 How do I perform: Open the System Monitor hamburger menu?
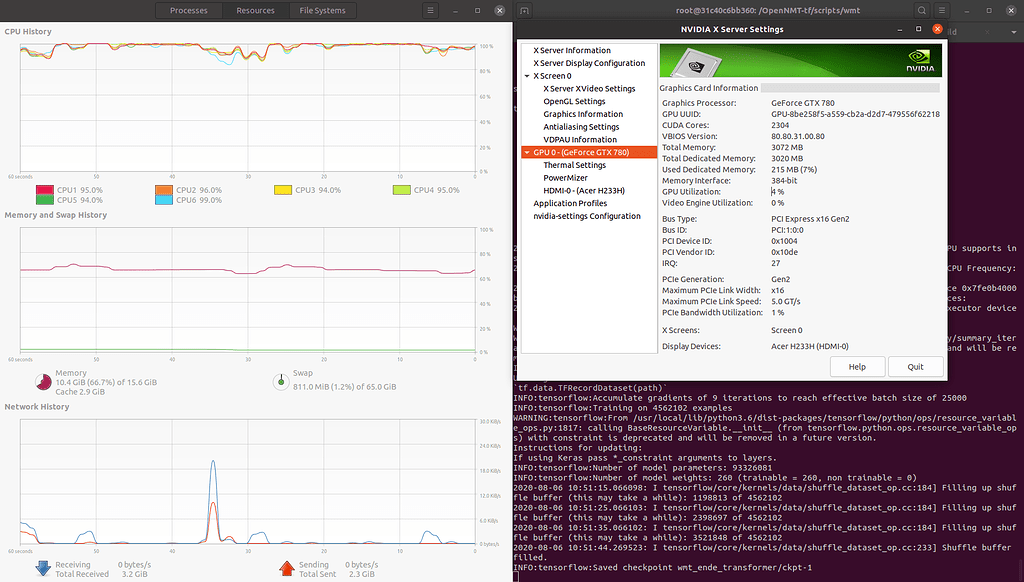pyautogui.click(x=430, y=10)
